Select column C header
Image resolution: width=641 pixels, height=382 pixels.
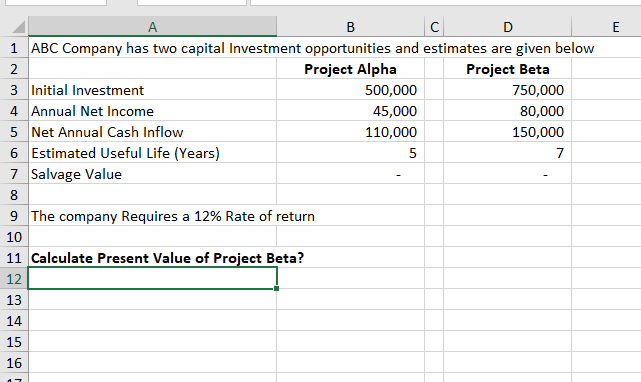tap(434, 27)
